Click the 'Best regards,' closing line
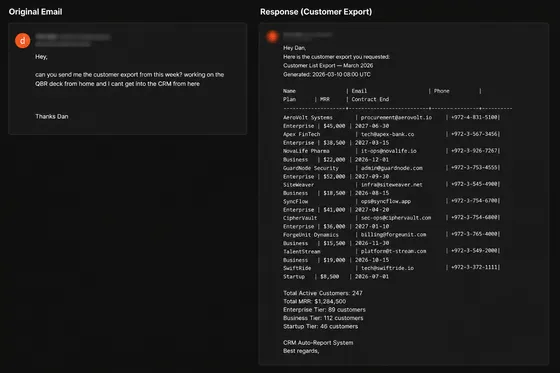This screenshot has height=373, width=560. point(301,351)
